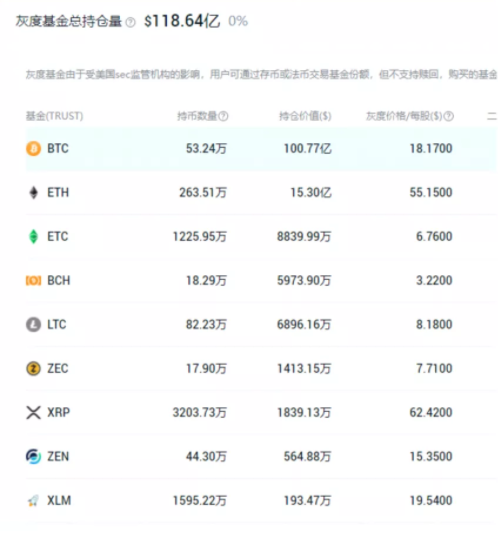Screen dimensions: 498x535
Task: Click BCH holdings value 5973.90万
Action: (304, 280)
